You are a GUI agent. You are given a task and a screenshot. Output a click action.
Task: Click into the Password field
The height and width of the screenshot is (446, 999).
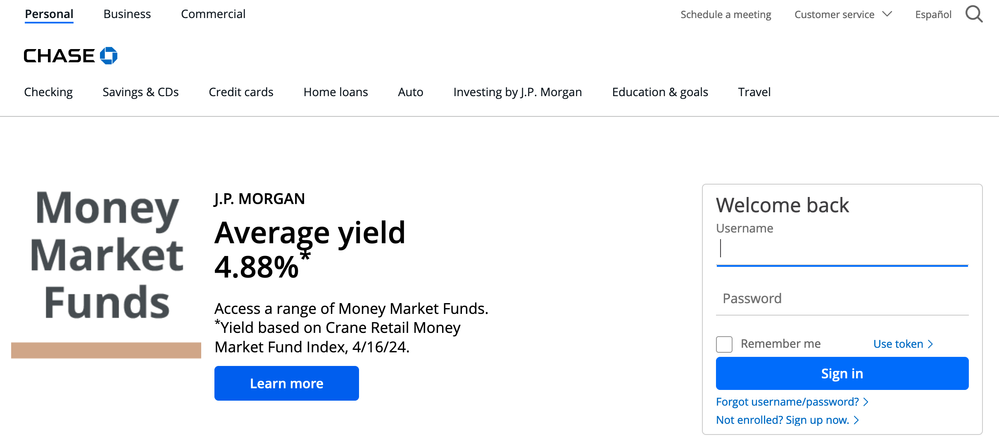click(842, 299)
